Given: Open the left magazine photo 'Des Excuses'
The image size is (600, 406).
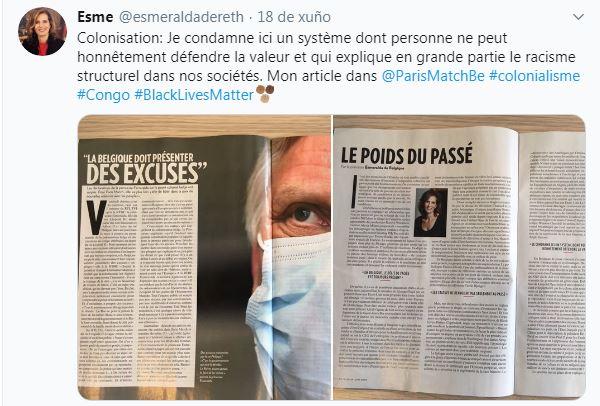Looking at the screenshot, I should pyautogui.click(x=204, y=257).
